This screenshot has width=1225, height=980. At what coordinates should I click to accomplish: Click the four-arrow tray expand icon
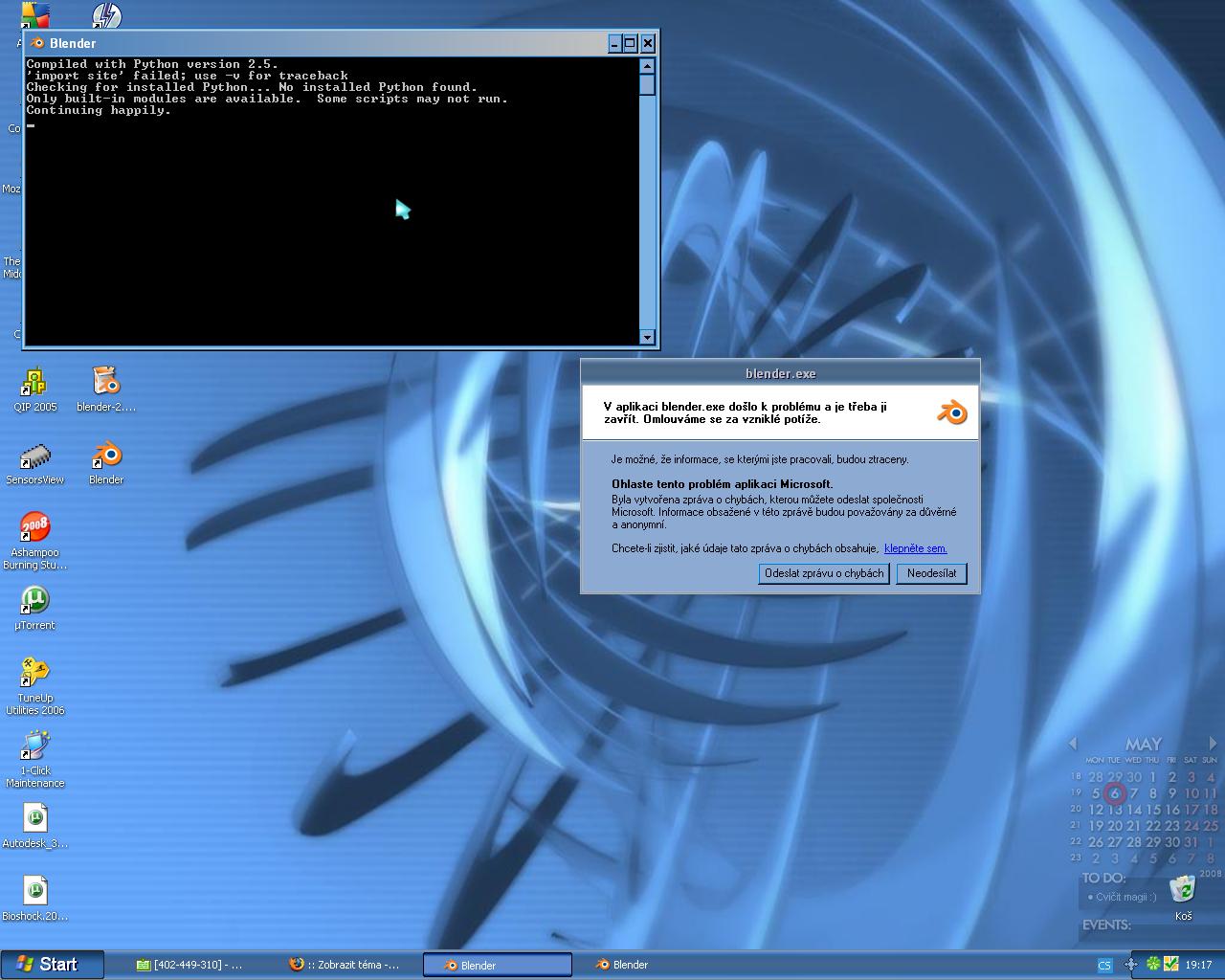[x=1130, y=965]
